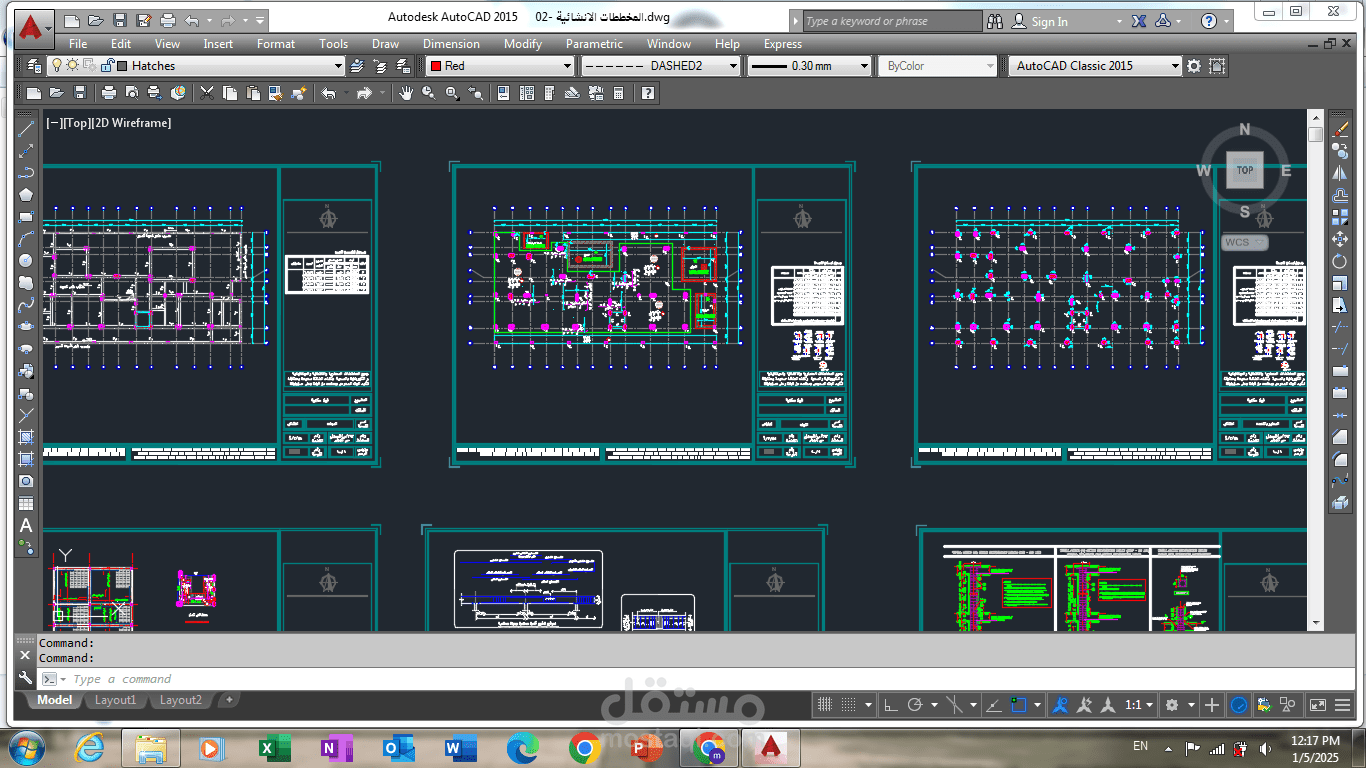Activate the Pan hand tool
This screenshot has height=768, width=1366.
click(406, 93)
